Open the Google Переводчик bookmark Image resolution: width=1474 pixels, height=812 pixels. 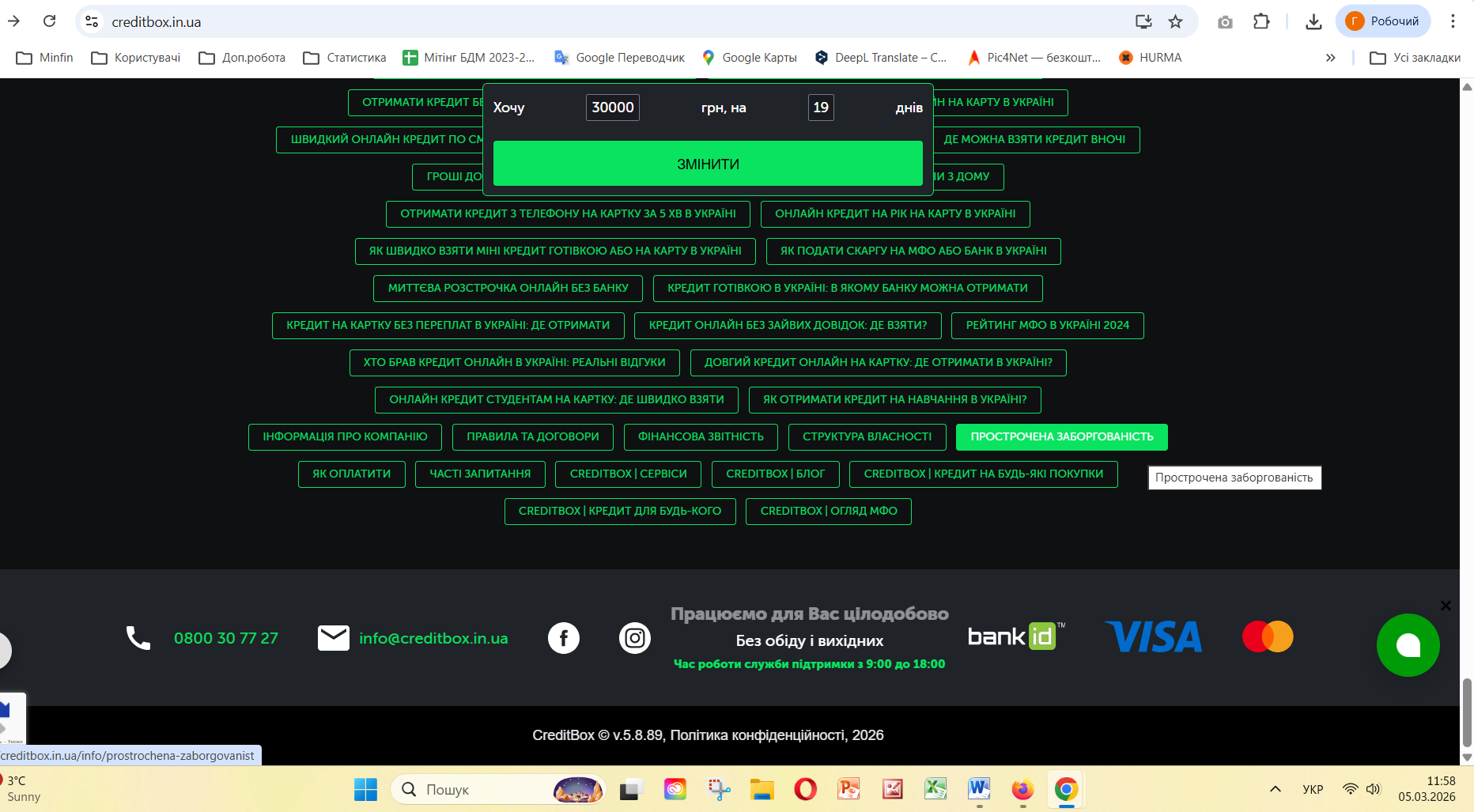(620, 58)
